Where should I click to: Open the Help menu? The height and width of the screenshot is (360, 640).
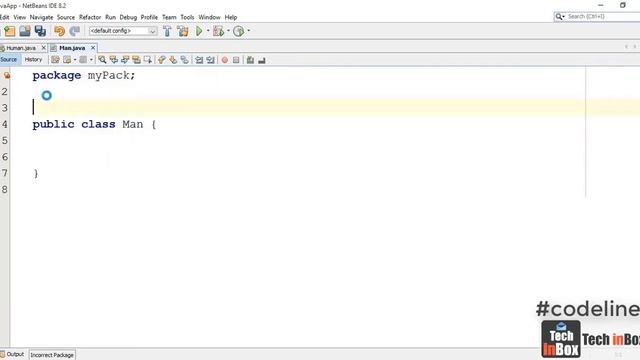(231, 17)
